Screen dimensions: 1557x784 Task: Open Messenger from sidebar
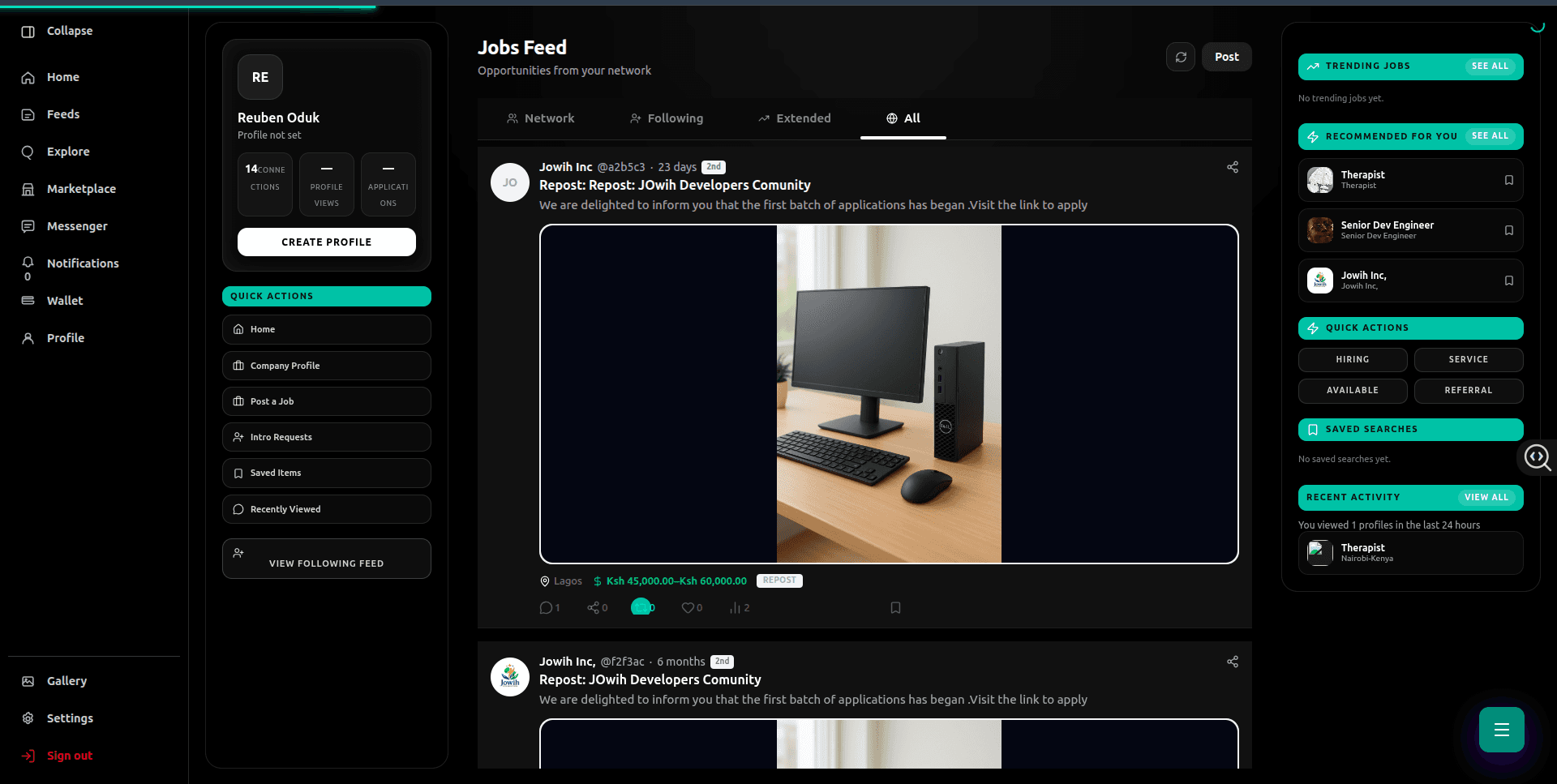click(64, 226)
